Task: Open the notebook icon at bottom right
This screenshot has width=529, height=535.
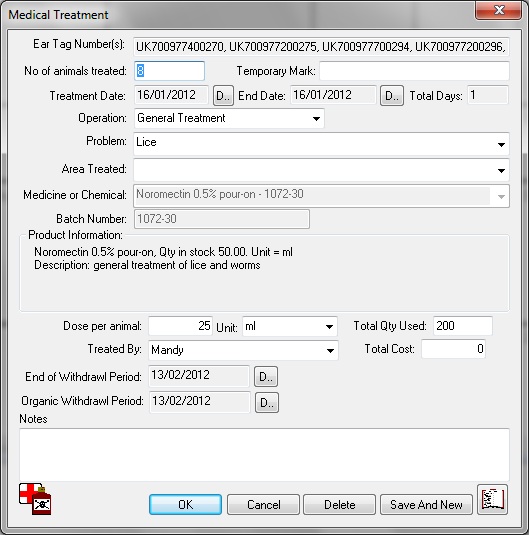Action: point(492,500)
